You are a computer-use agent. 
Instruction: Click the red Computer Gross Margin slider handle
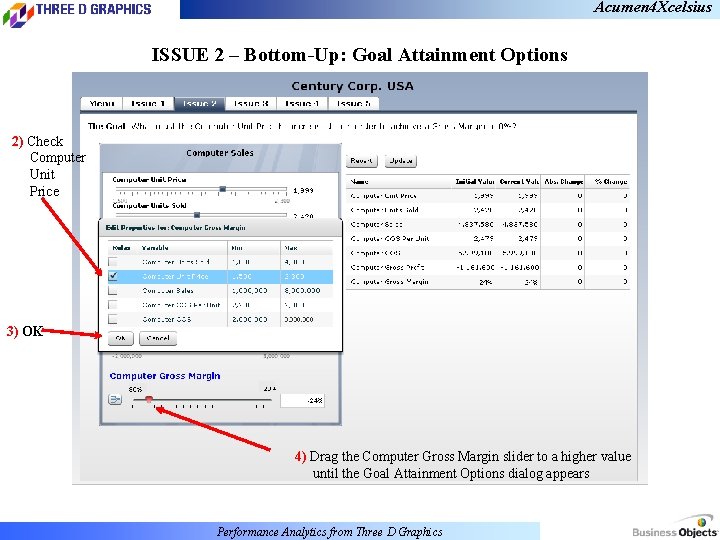click(x=149, y=399)
